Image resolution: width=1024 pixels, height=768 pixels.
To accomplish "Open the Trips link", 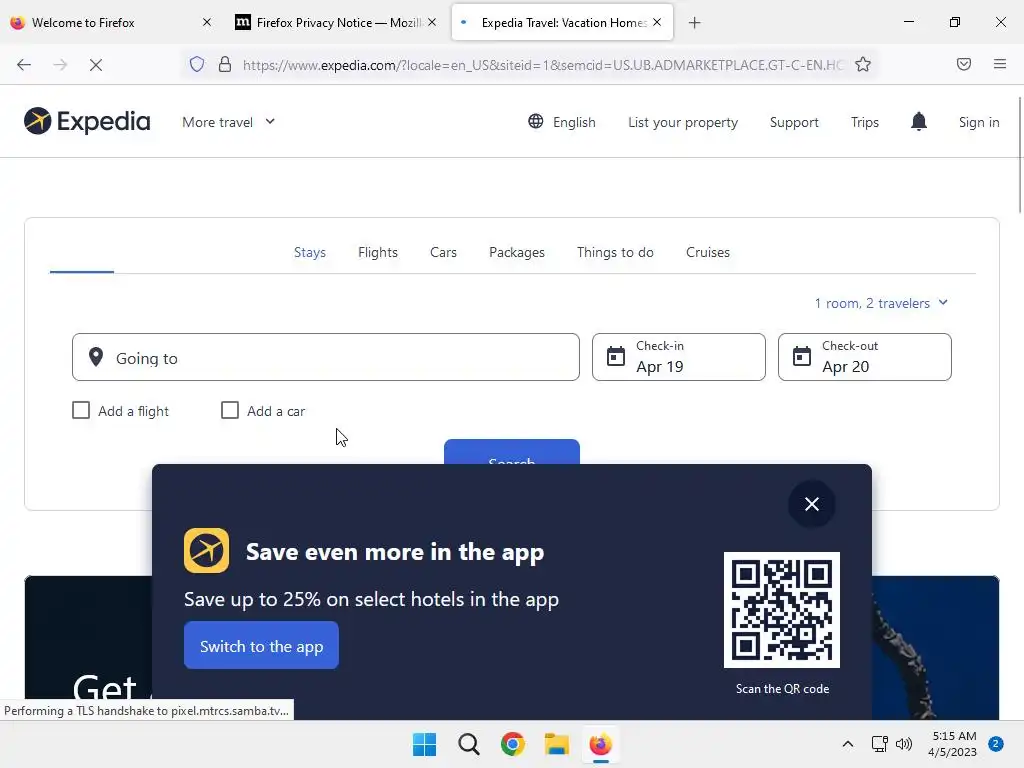I will [x=865, y=122].
